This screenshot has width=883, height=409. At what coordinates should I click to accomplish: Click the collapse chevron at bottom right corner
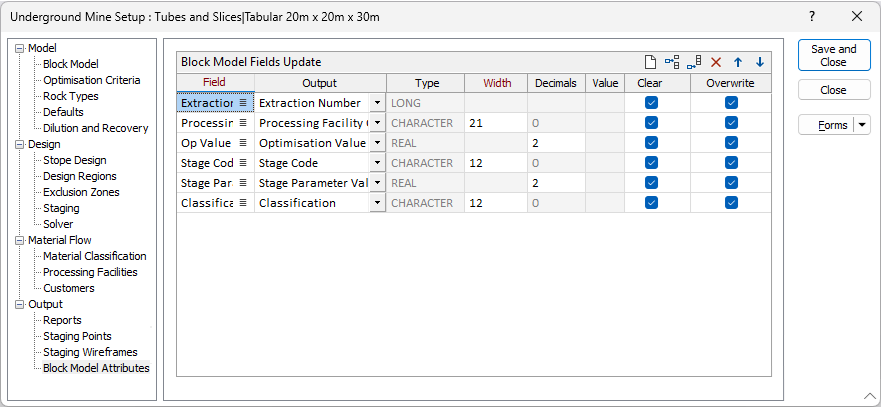pos(869,396)
